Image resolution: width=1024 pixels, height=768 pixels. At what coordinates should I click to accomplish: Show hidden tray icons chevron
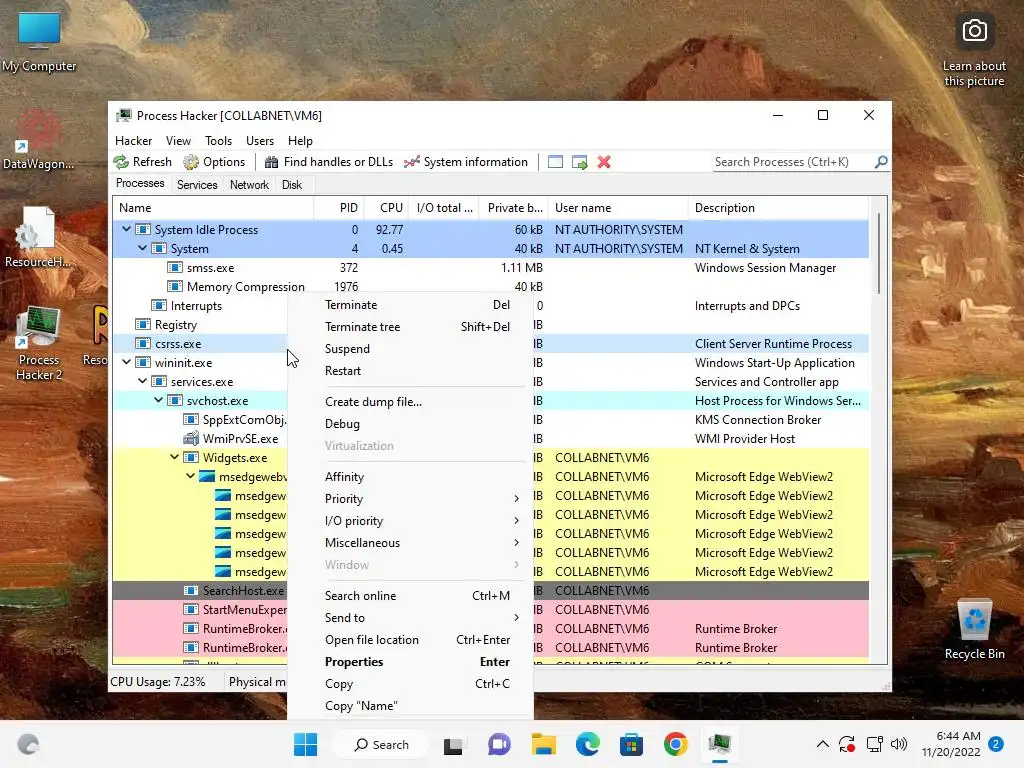click(x=823, y=744)
